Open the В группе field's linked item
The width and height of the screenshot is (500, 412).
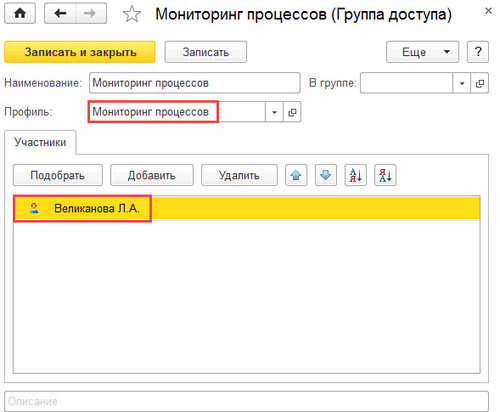pos(480,83)
